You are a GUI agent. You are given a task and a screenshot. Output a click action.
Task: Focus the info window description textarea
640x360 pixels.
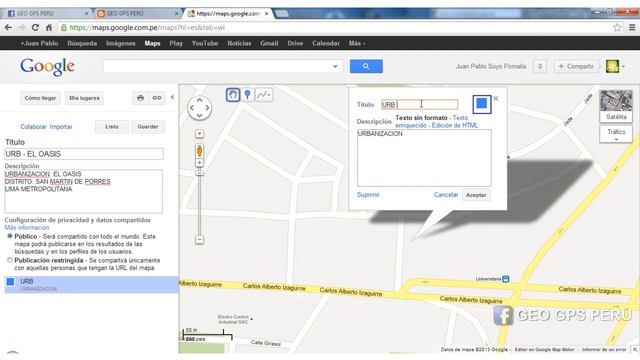pos(424,158)
